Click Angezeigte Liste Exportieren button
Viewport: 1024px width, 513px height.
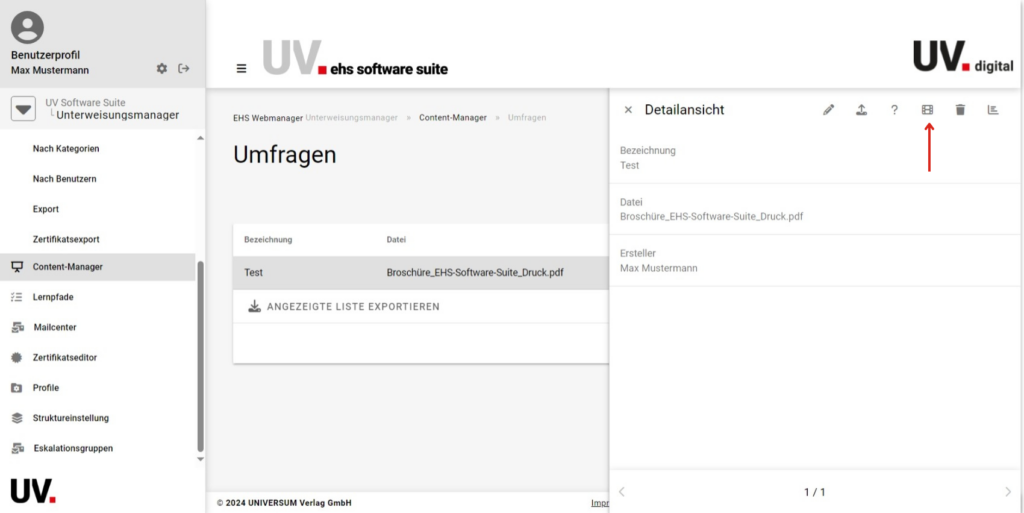pos(343,306)
